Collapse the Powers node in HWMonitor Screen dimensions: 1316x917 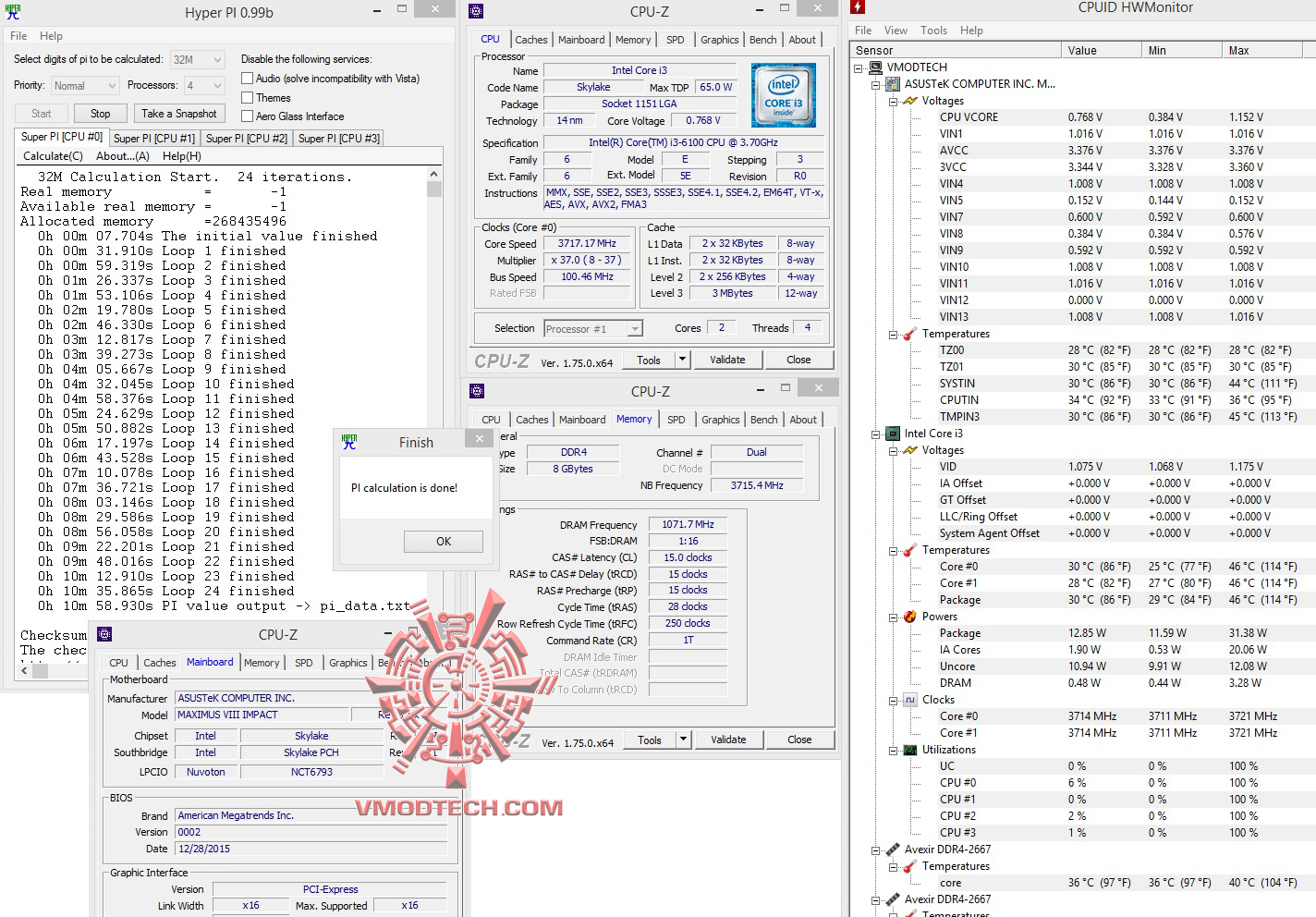893,617
